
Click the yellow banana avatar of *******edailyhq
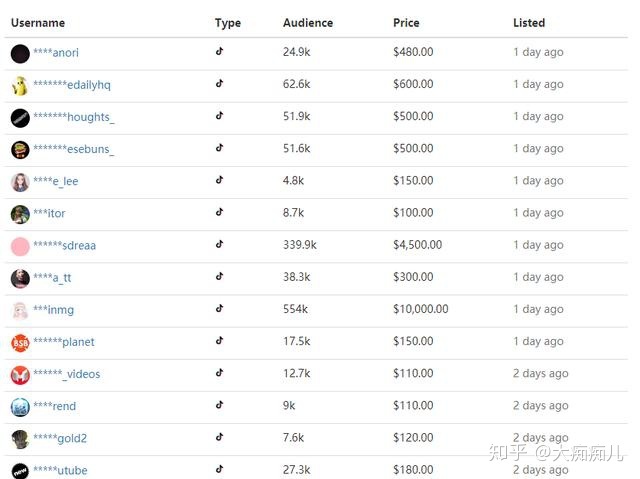[x=20, y=86]
